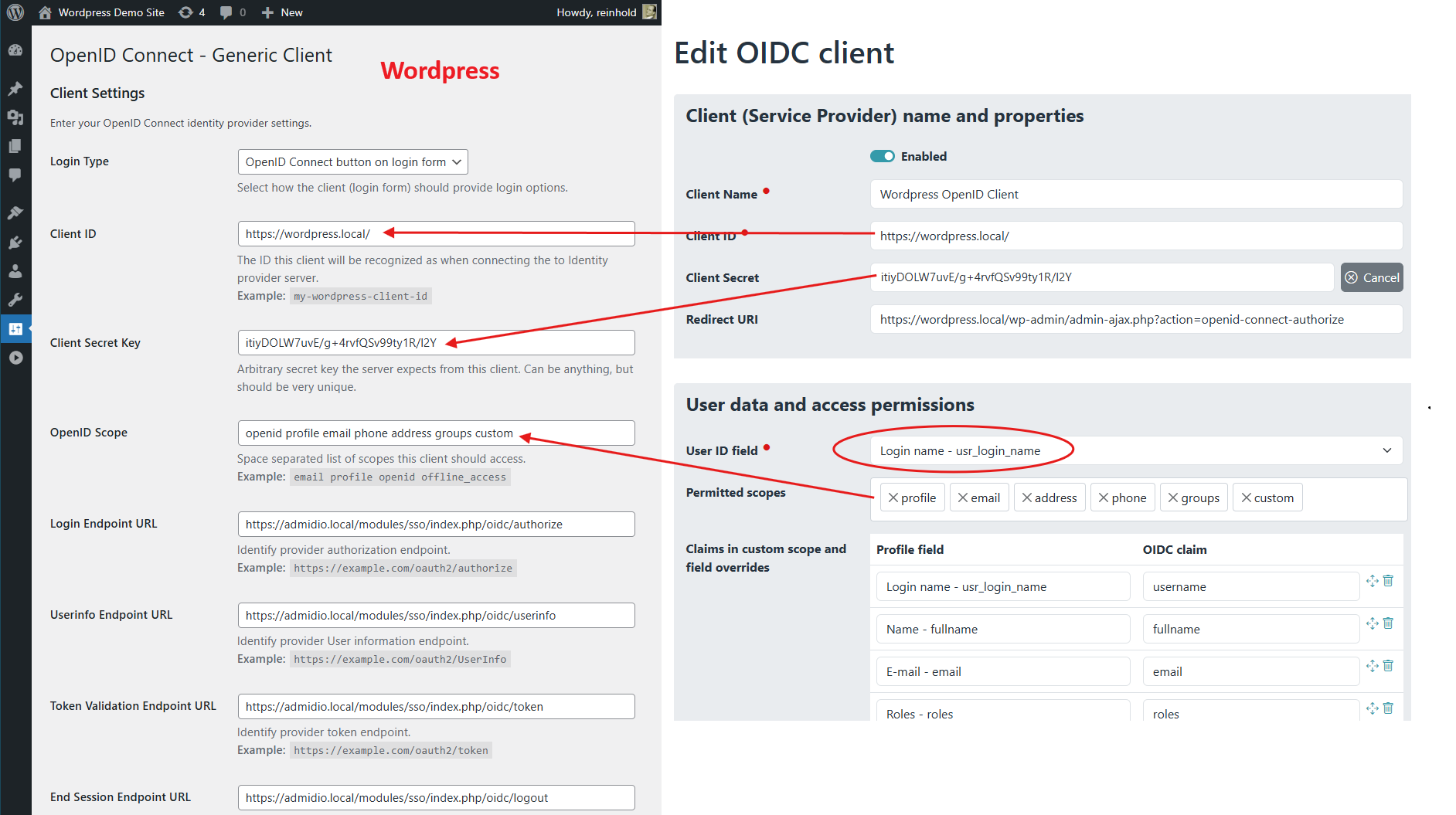Click the Appearance paintbrush icon
The image size is (1456, 815).
[15, 212]
